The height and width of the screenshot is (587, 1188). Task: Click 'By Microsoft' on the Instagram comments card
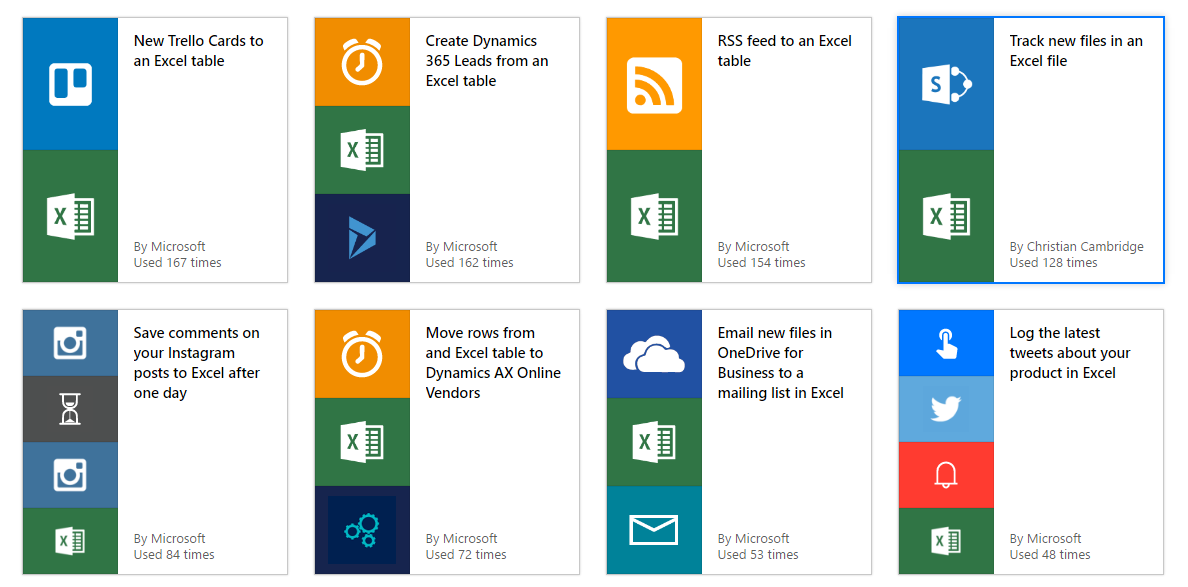coord(170,539)
